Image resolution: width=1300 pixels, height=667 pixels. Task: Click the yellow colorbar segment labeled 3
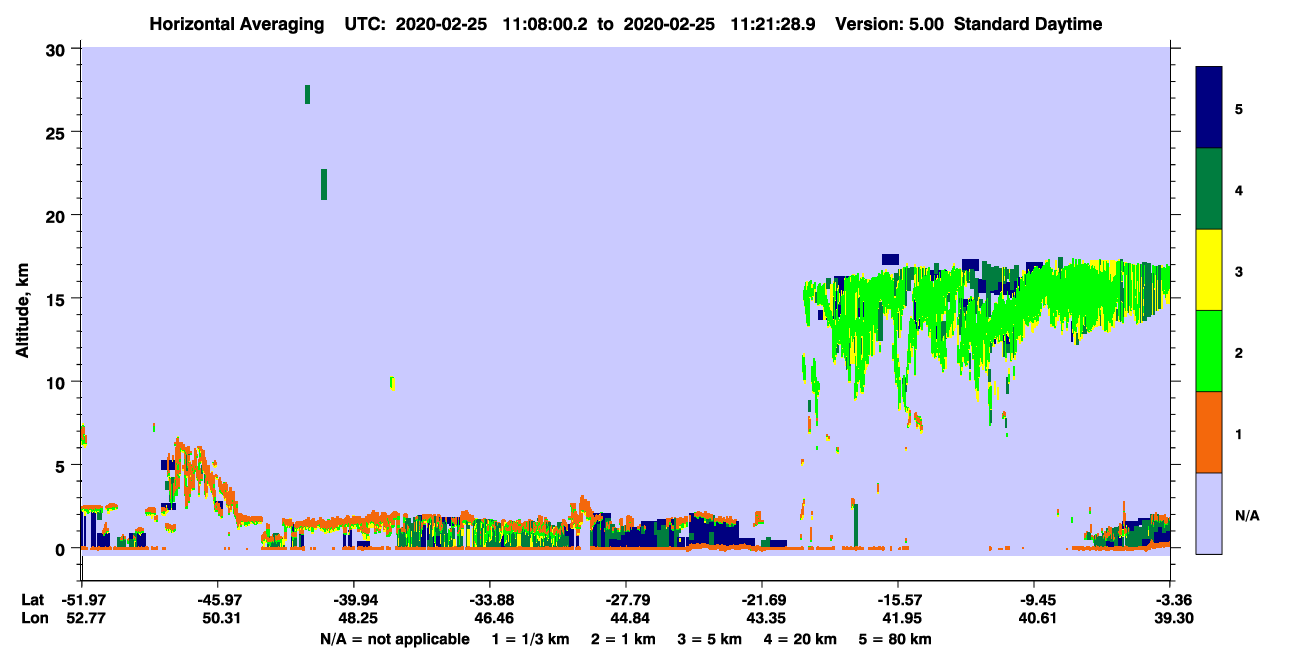point(1209,270)
